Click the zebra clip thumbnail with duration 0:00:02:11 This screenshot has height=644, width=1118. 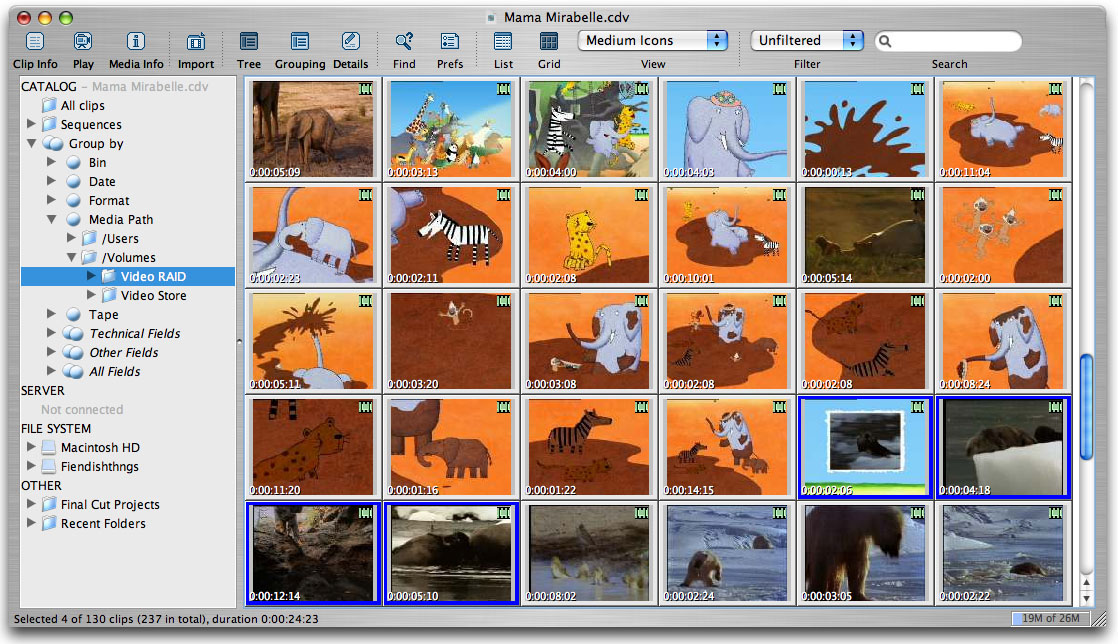452,235
